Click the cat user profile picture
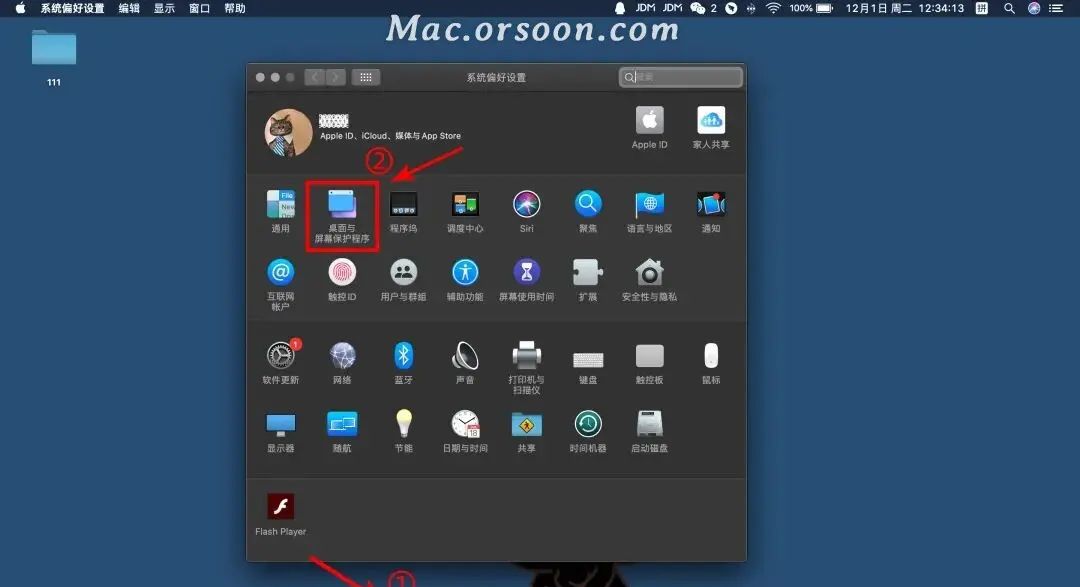The width and height of the screenshot is (1080, 587). click(x=289, y=132)
